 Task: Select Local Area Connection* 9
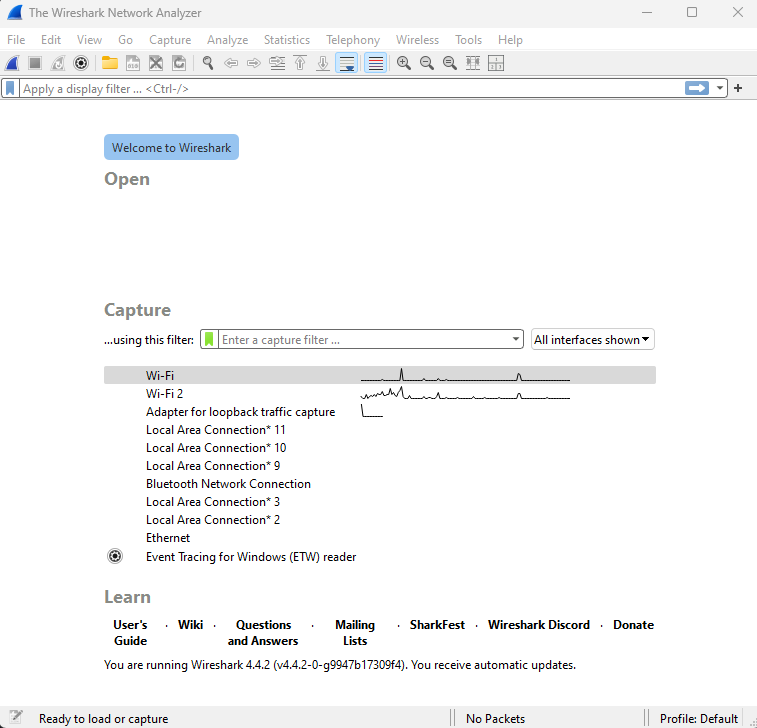click(213, 466)
